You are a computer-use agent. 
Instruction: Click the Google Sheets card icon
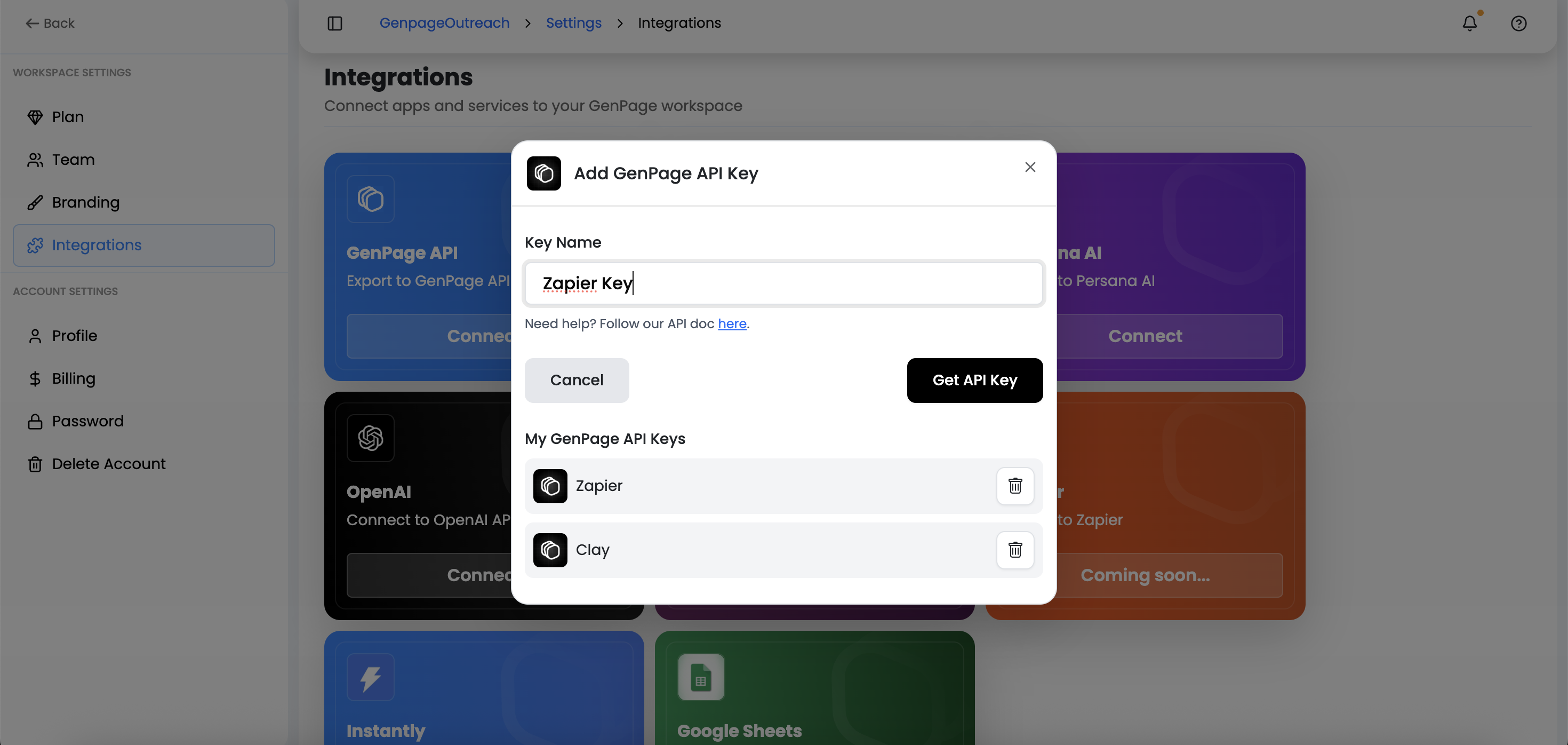coord(701,677)
